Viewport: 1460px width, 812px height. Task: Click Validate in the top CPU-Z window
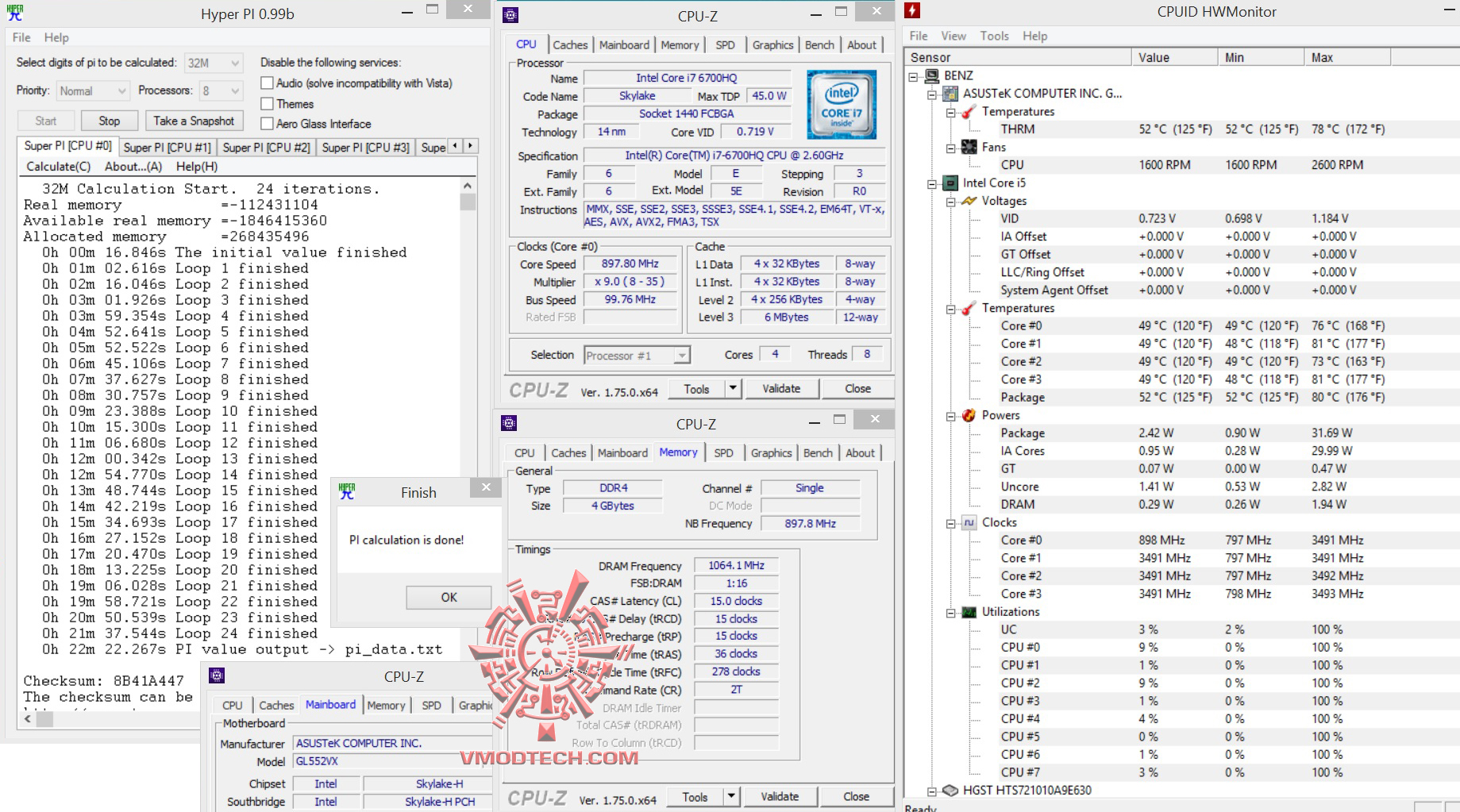[781, 388]
